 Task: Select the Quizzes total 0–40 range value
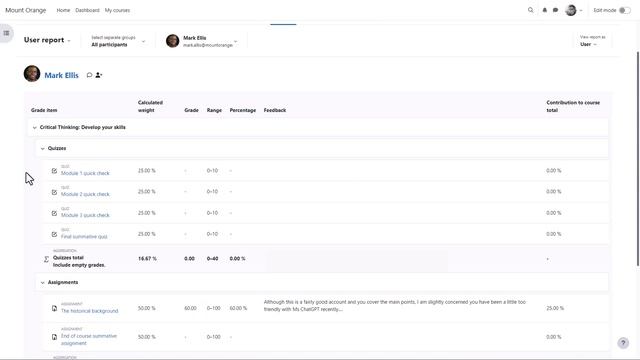pyautogui.click(x=212, y=259)
